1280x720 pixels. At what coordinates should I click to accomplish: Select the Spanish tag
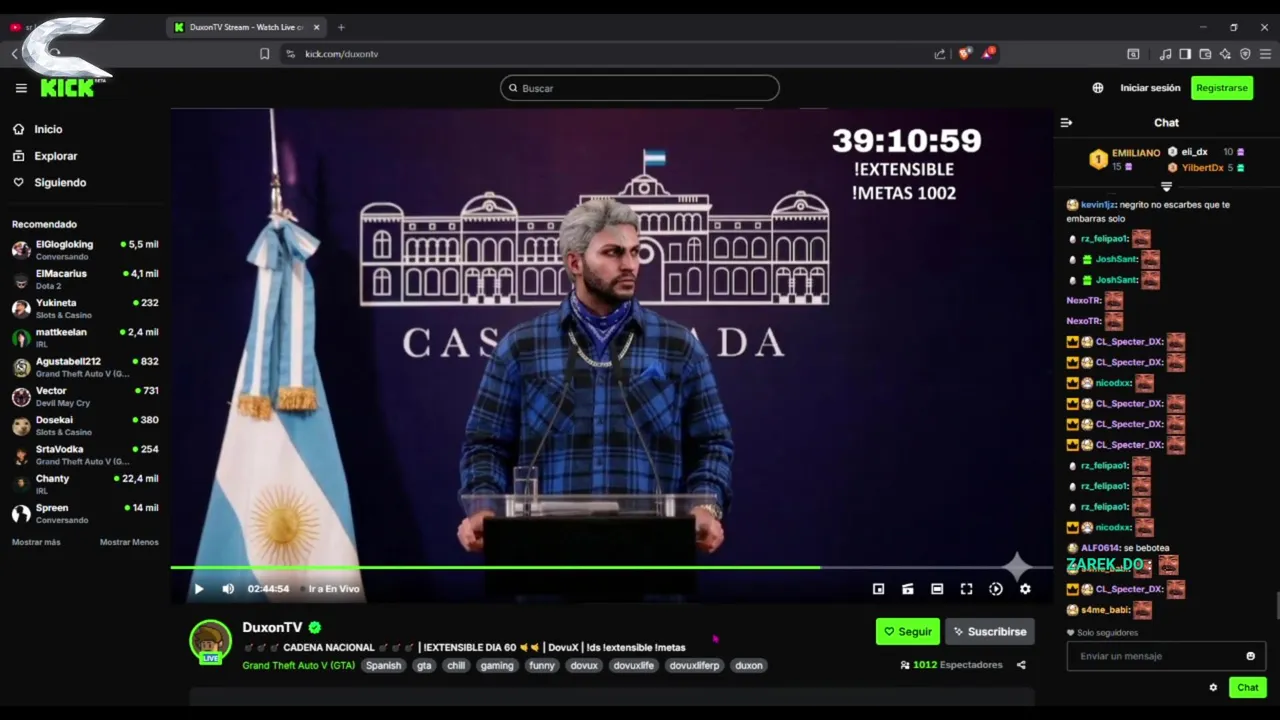coord(383,665)
